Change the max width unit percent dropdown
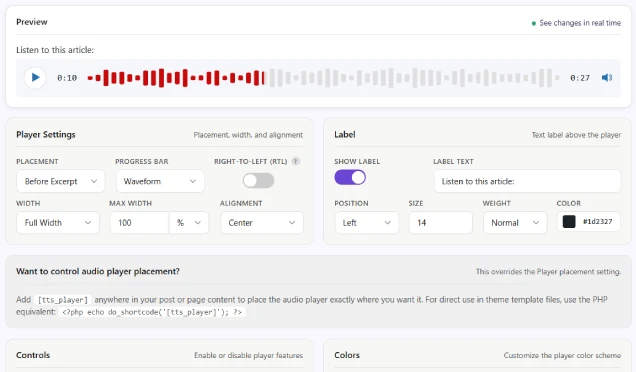Viewport: 636px width, 372px height. 189,222
